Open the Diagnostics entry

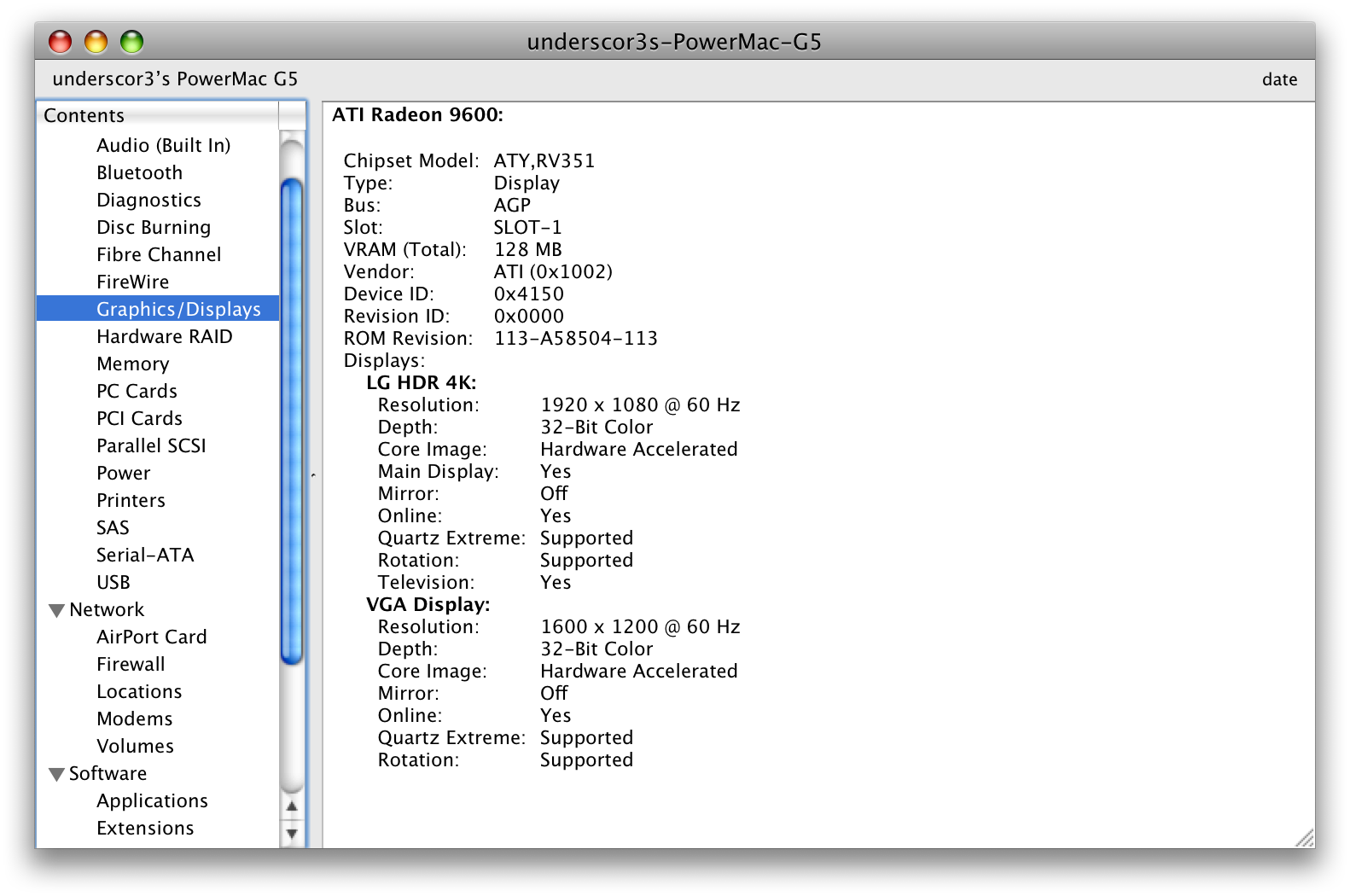pos(149,200)
